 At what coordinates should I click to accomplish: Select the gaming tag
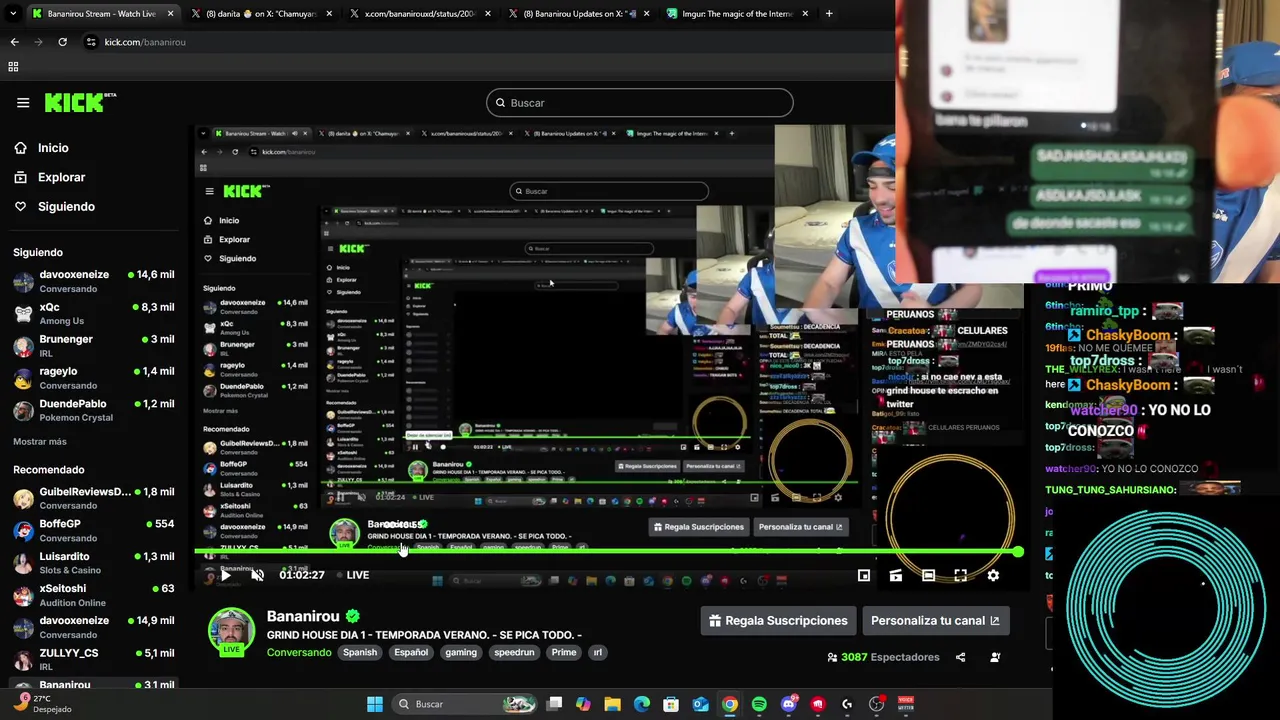point(461,652)
